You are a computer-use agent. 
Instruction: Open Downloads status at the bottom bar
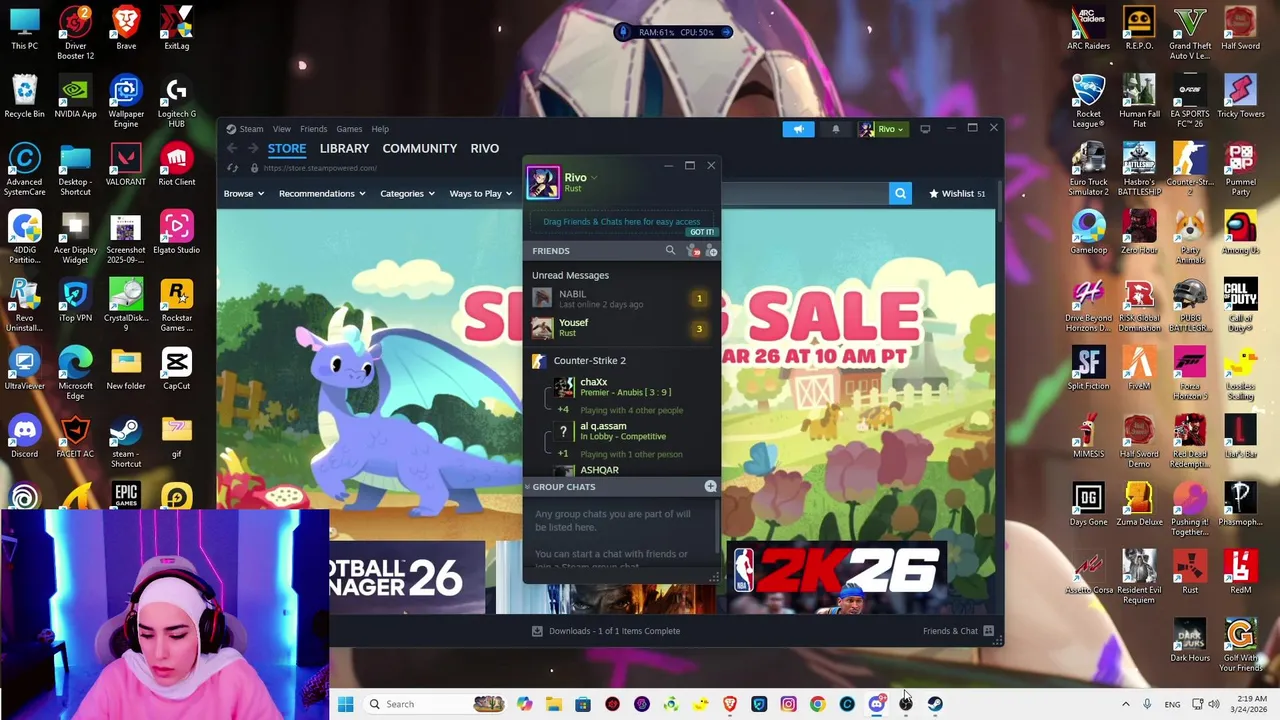606,631
